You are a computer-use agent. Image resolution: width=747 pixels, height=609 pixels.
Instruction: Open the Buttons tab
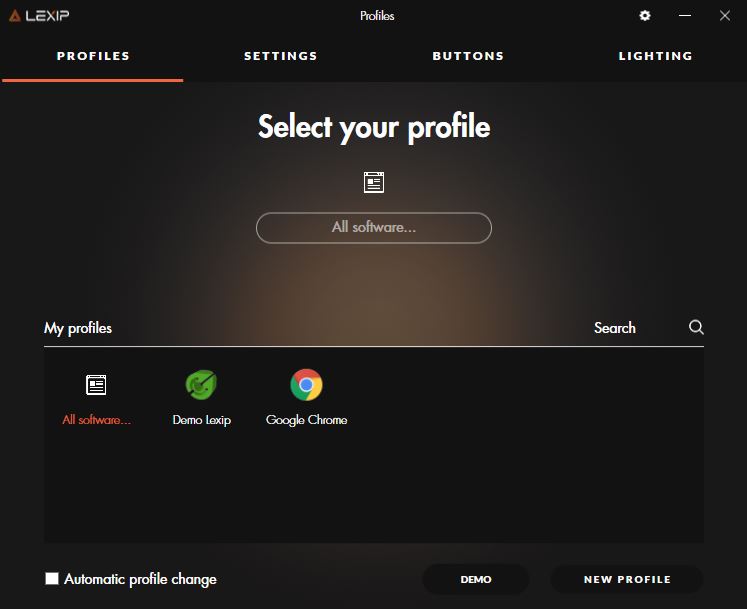[468, 56]
